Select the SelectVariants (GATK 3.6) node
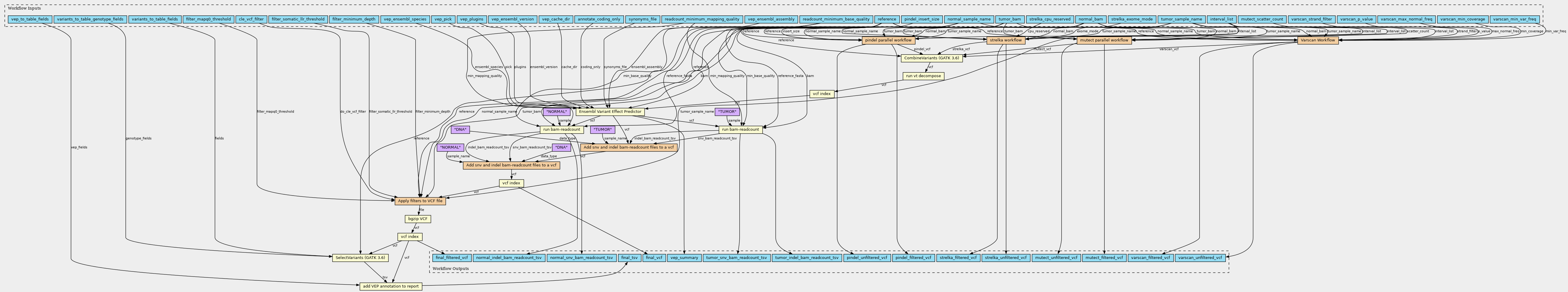 [x=360, y=258]
